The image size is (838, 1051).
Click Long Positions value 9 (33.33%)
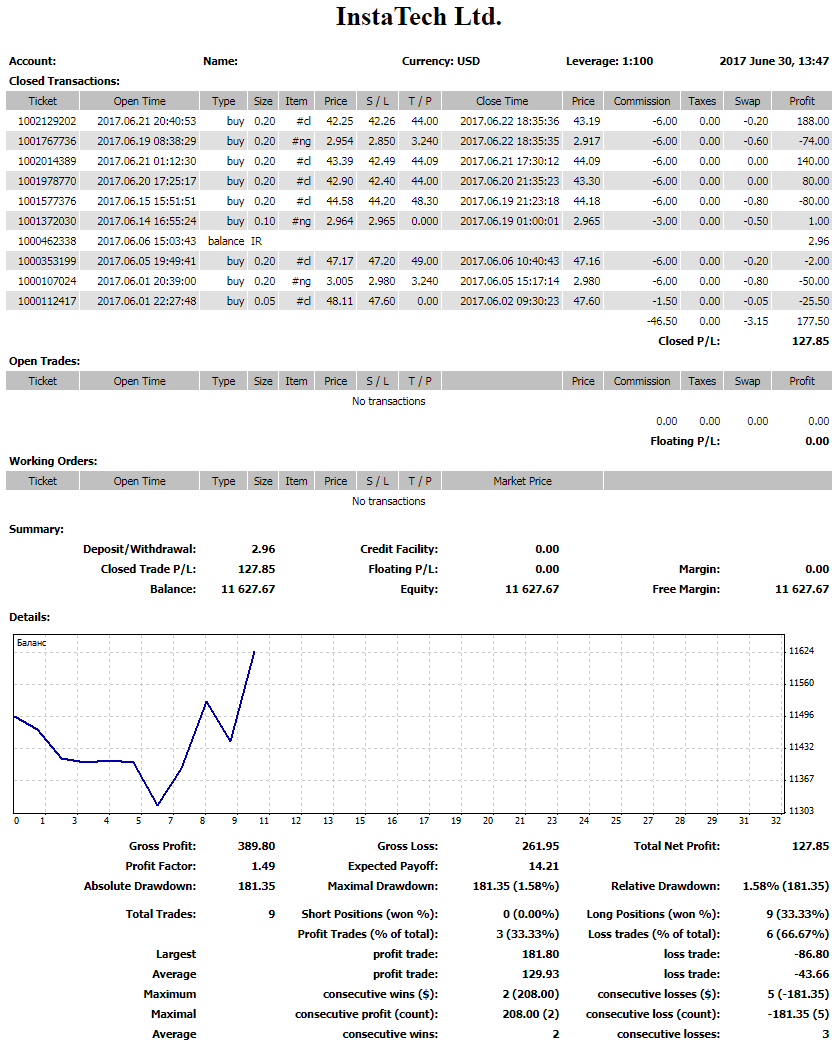(798, 914)
